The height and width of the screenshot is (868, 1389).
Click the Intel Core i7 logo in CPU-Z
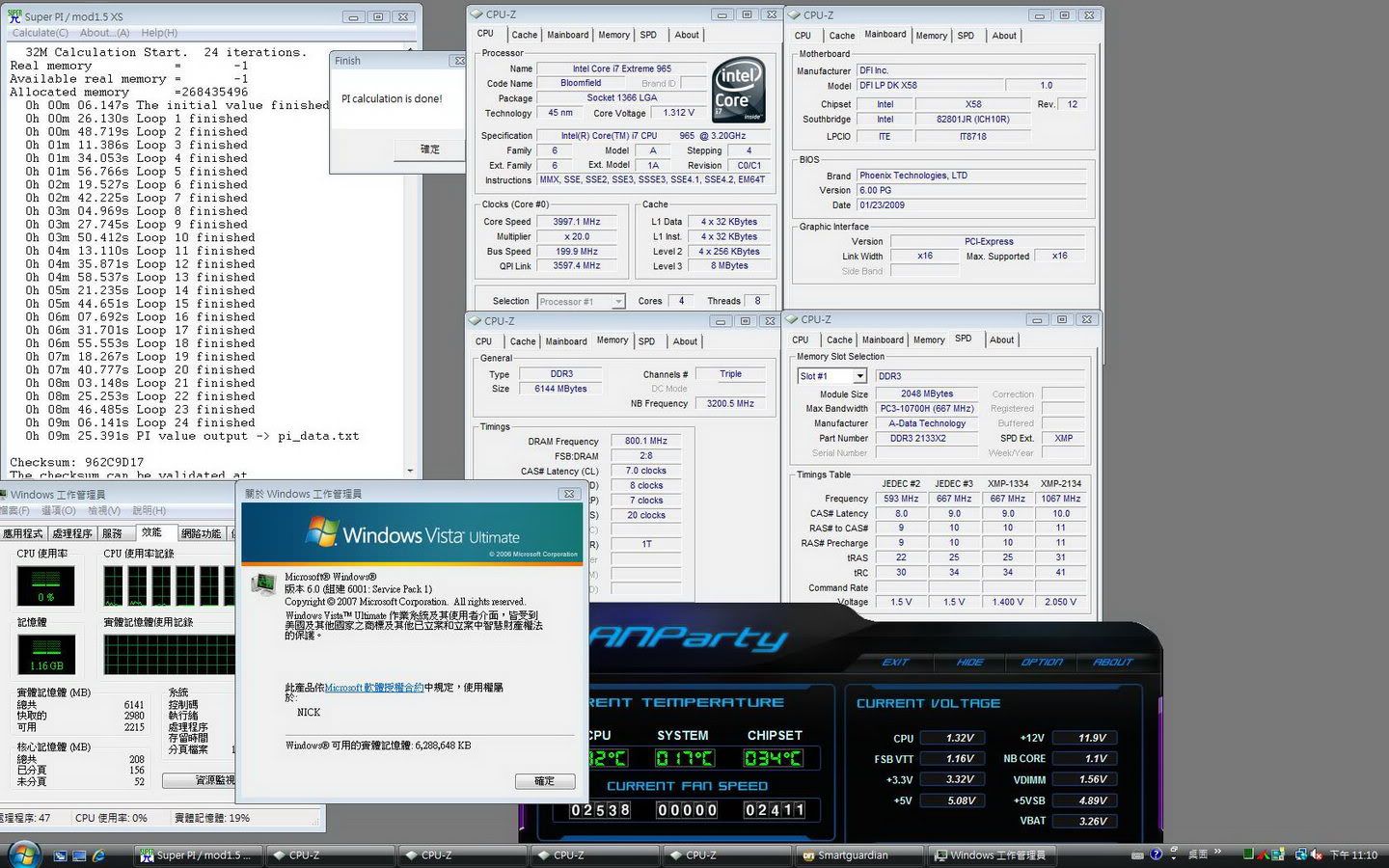[739, 89]
